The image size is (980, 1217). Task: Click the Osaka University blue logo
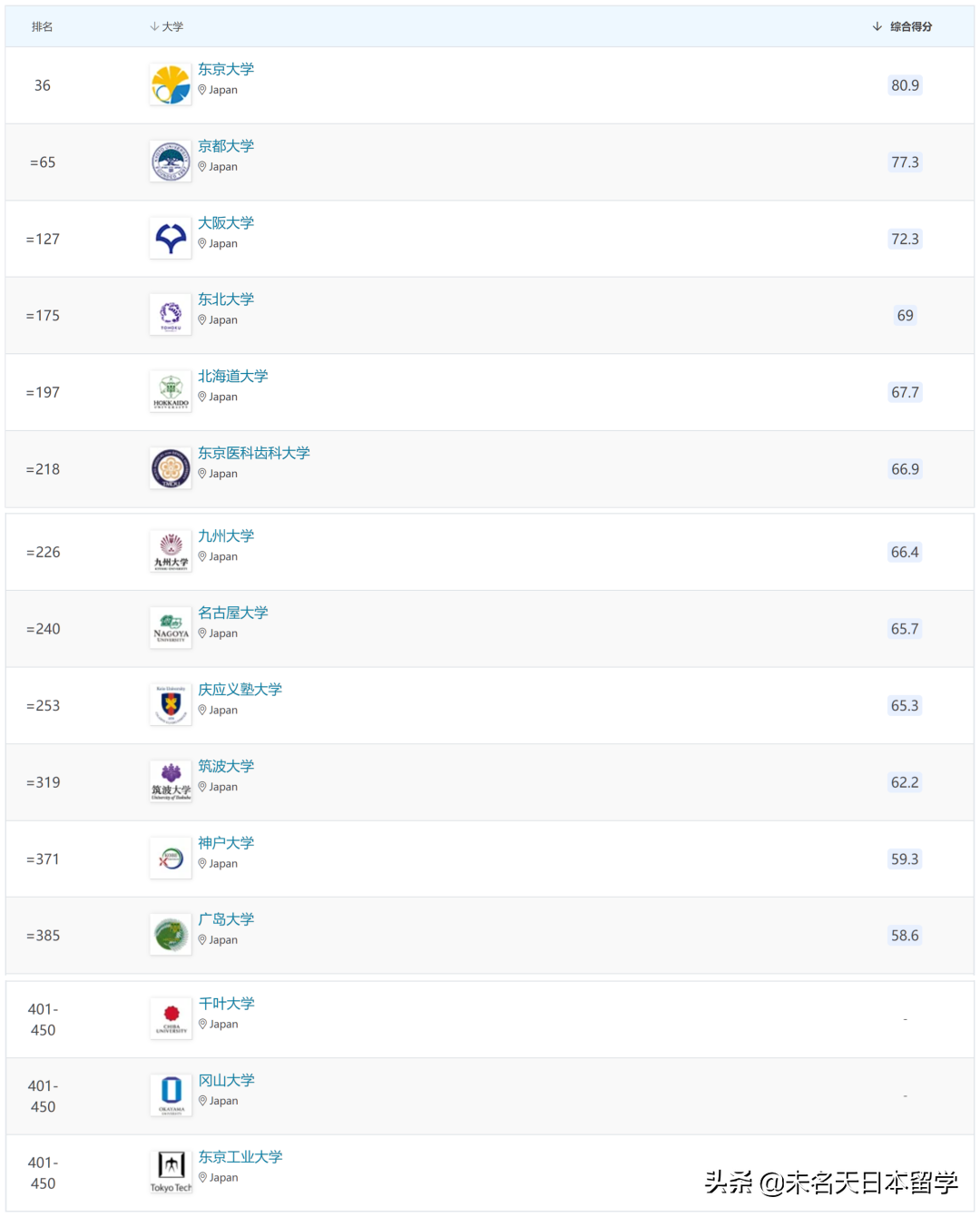coord(171,239)
